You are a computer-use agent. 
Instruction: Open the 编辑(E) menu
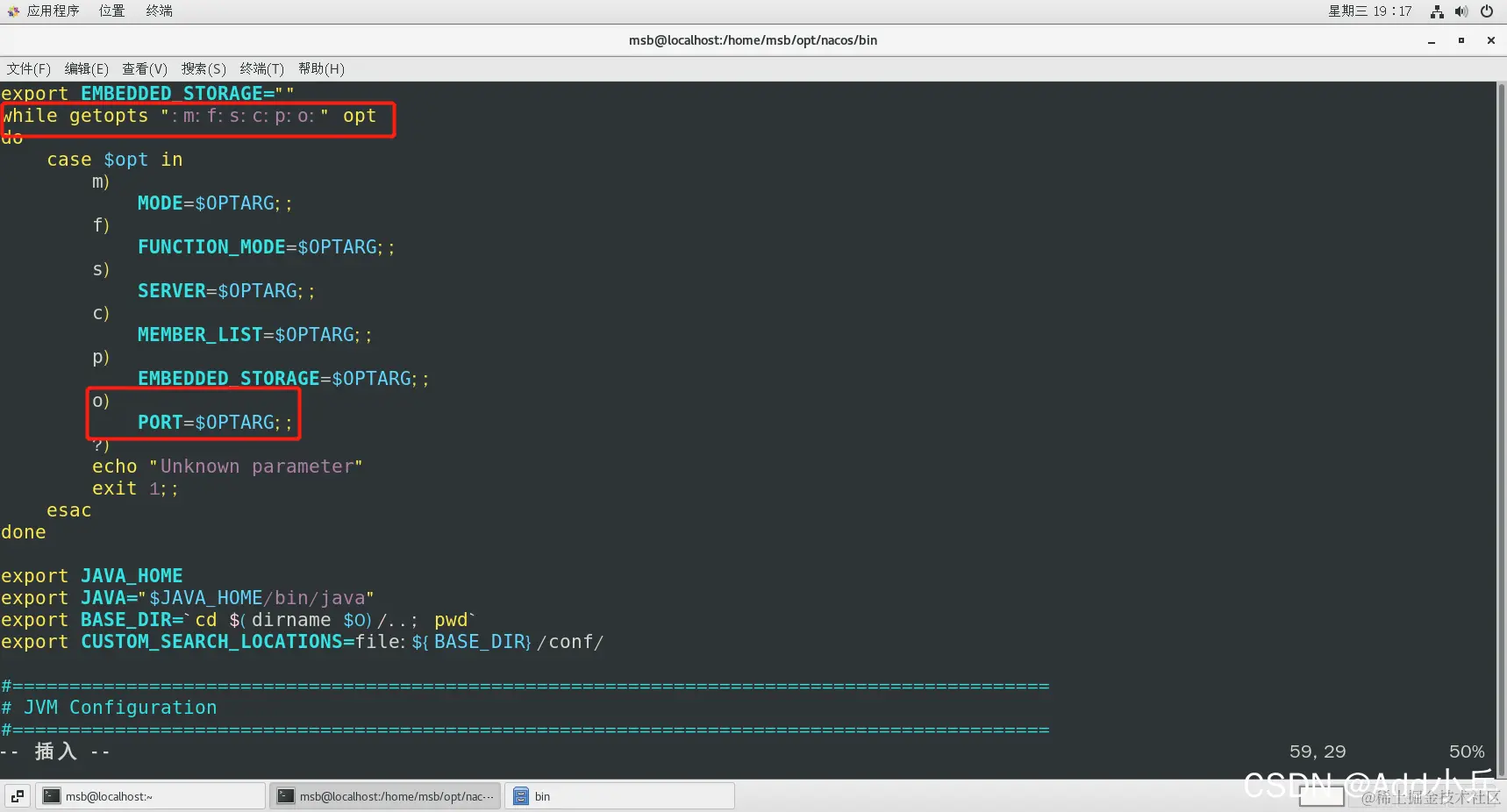pyautogui.click(x=86, y=68)
